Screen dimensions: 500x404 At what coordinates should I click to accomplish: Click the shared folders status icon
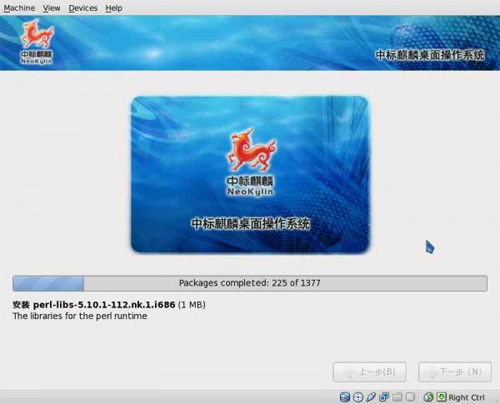397,397
